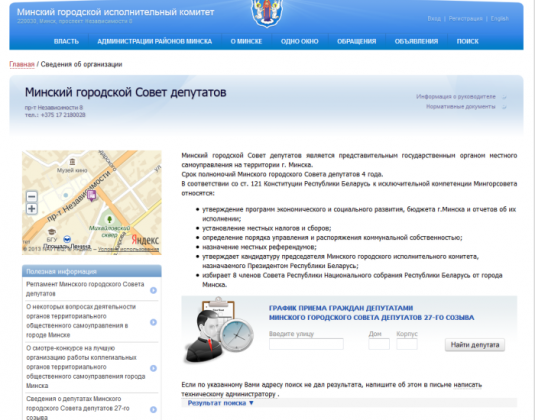Click the Вход login link
The image size is (535, 420).
pos(434,18)
